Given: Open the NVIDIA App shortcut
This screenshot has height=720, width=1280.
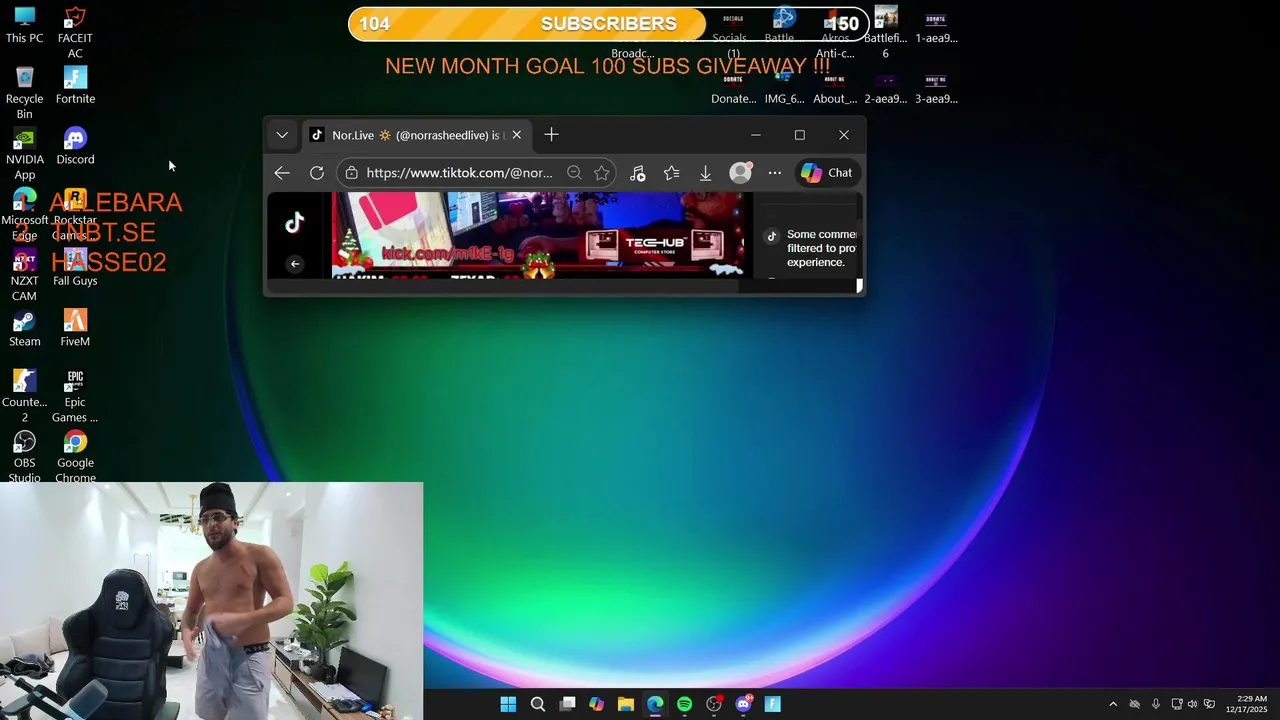Looking at the screenshot, I should pyautogui.click(x=25, y=155).
